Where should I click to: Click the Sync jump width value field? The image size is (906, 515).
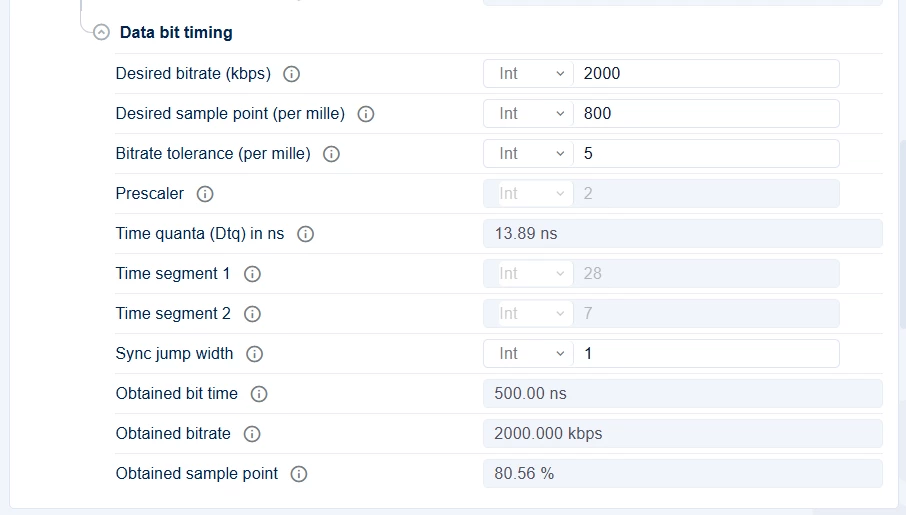tap(706, 353)
